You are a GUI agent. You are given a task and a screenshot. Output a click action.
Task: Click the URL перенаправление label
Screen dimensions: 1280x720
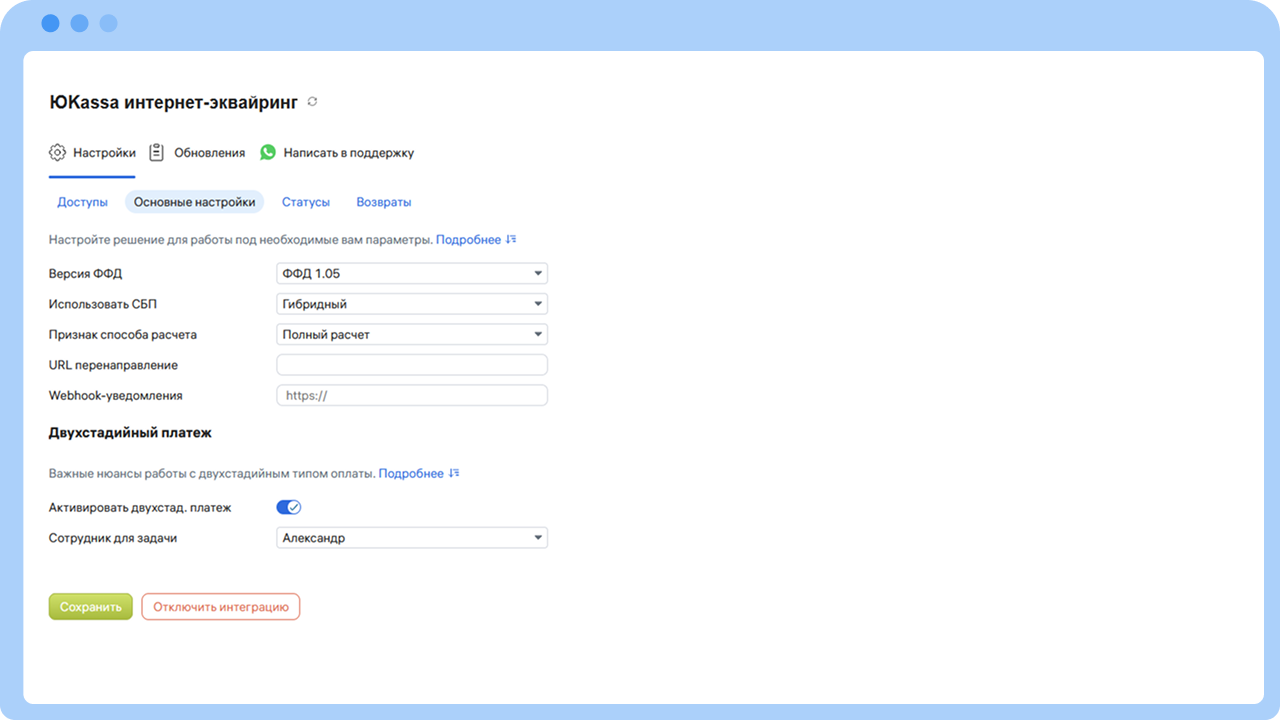tap(113, 365)
